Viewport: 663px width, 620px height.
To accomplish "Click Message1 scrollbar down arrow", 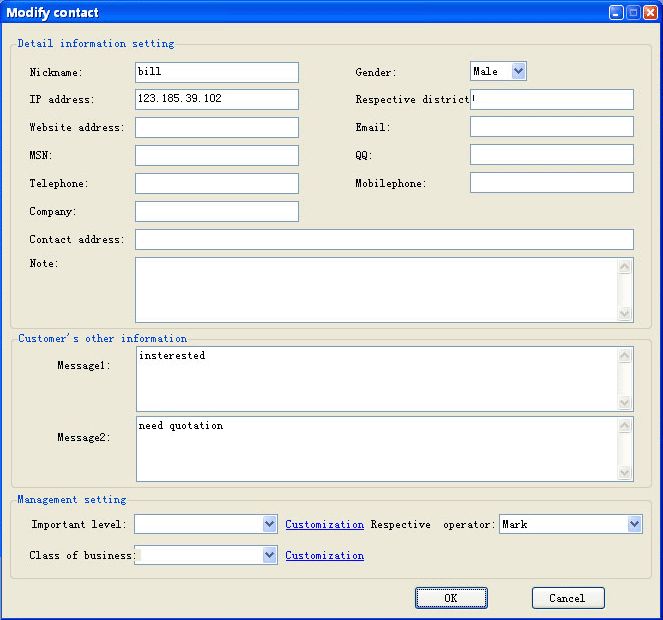I will coord(625,402).
